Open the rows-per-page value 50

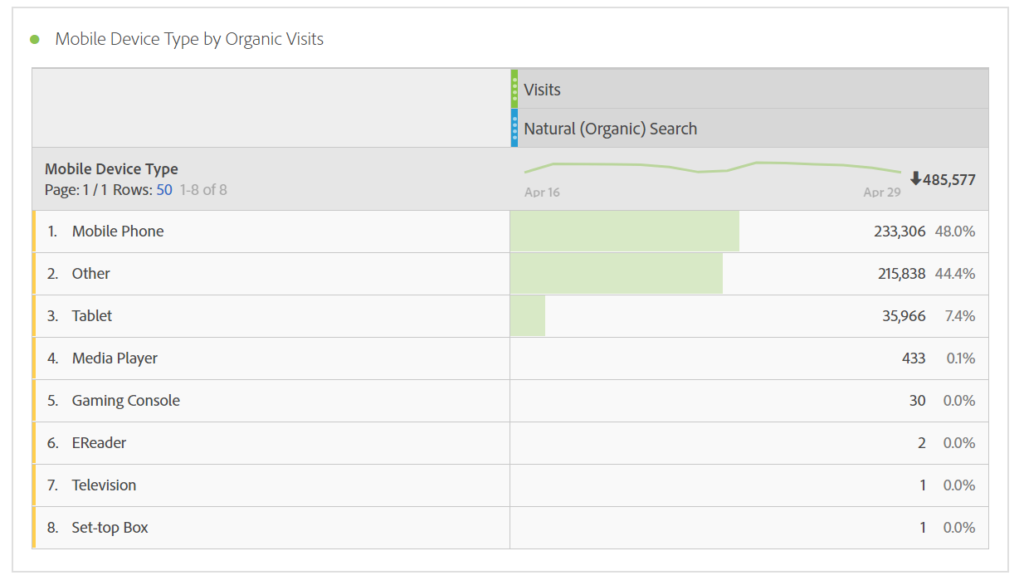tap(164, 189)
